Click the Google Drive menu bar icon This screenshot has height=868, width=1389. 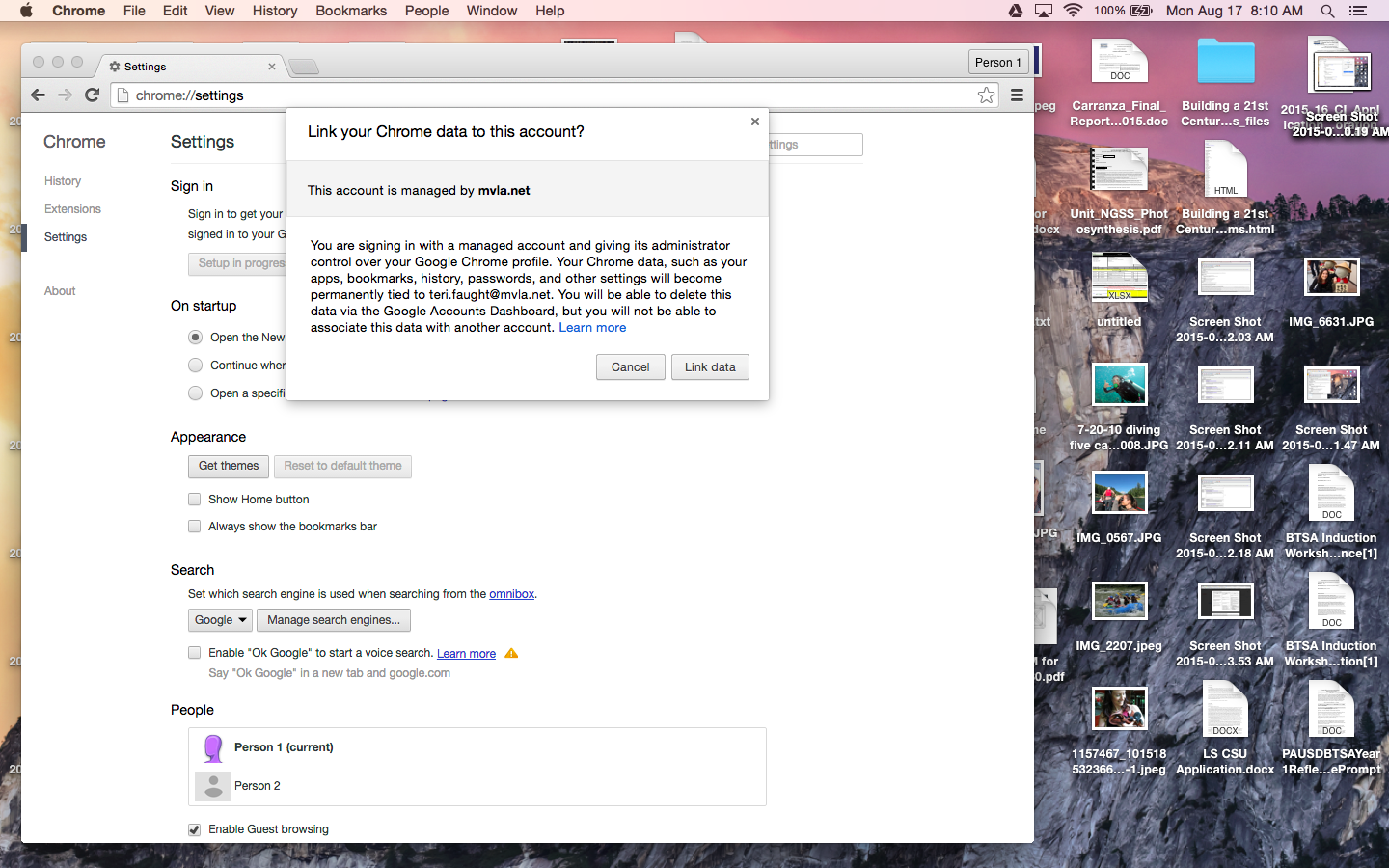click(x=1016, y=11)
